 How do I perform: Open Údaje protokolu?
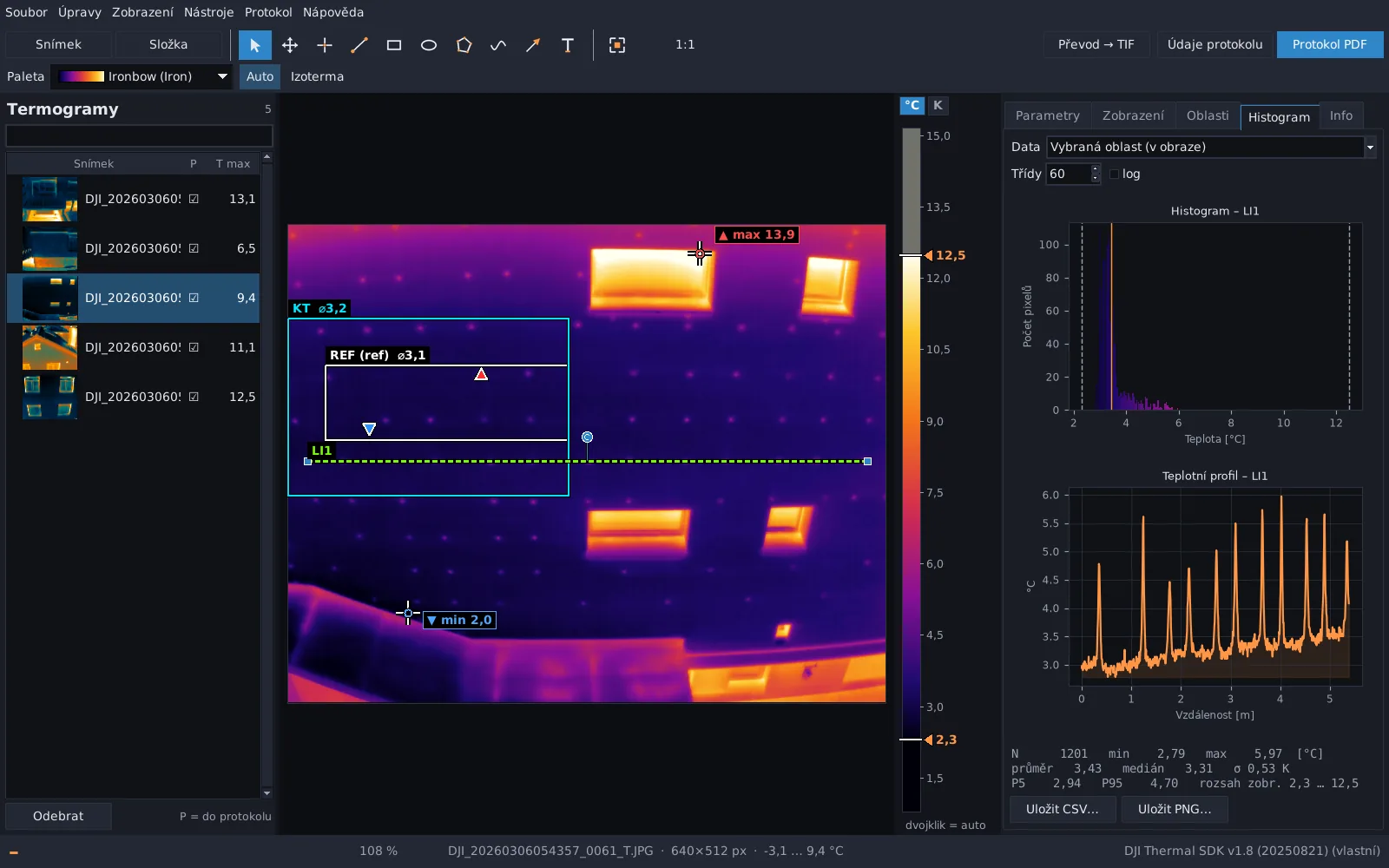point(1215,44)
